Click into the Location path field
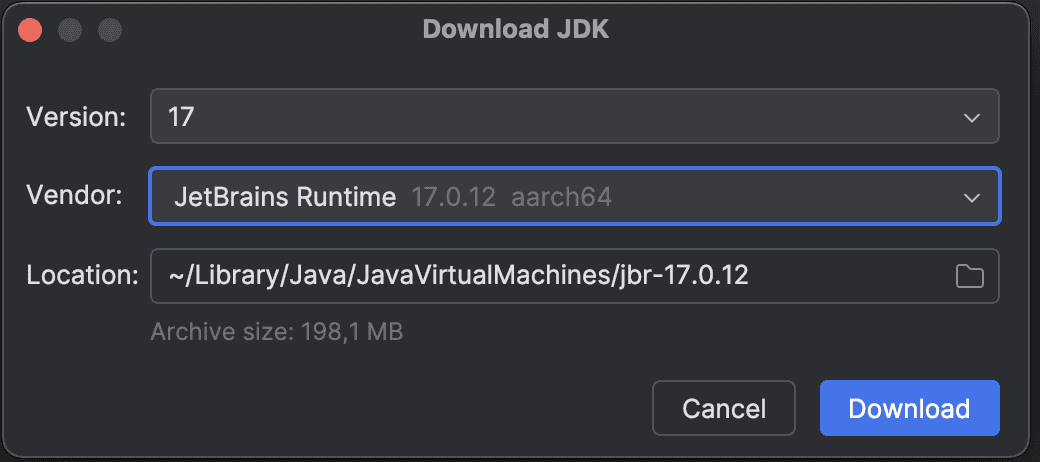 tap(574, 276)
